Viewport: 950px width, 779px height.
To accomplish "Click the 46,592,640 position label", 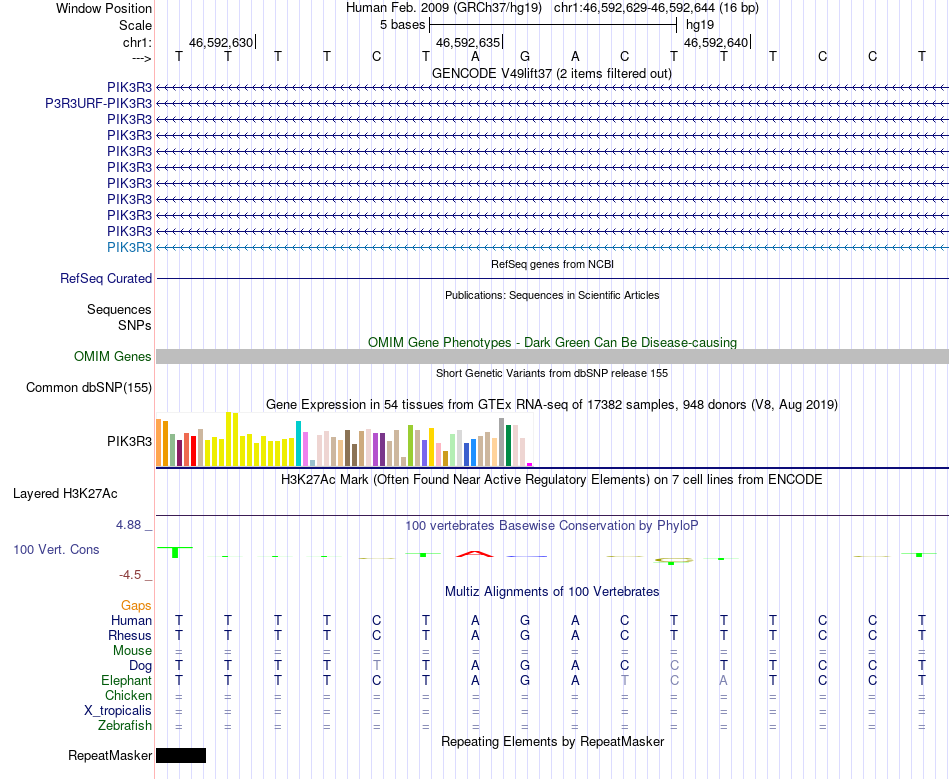I will tap(716, 42).
